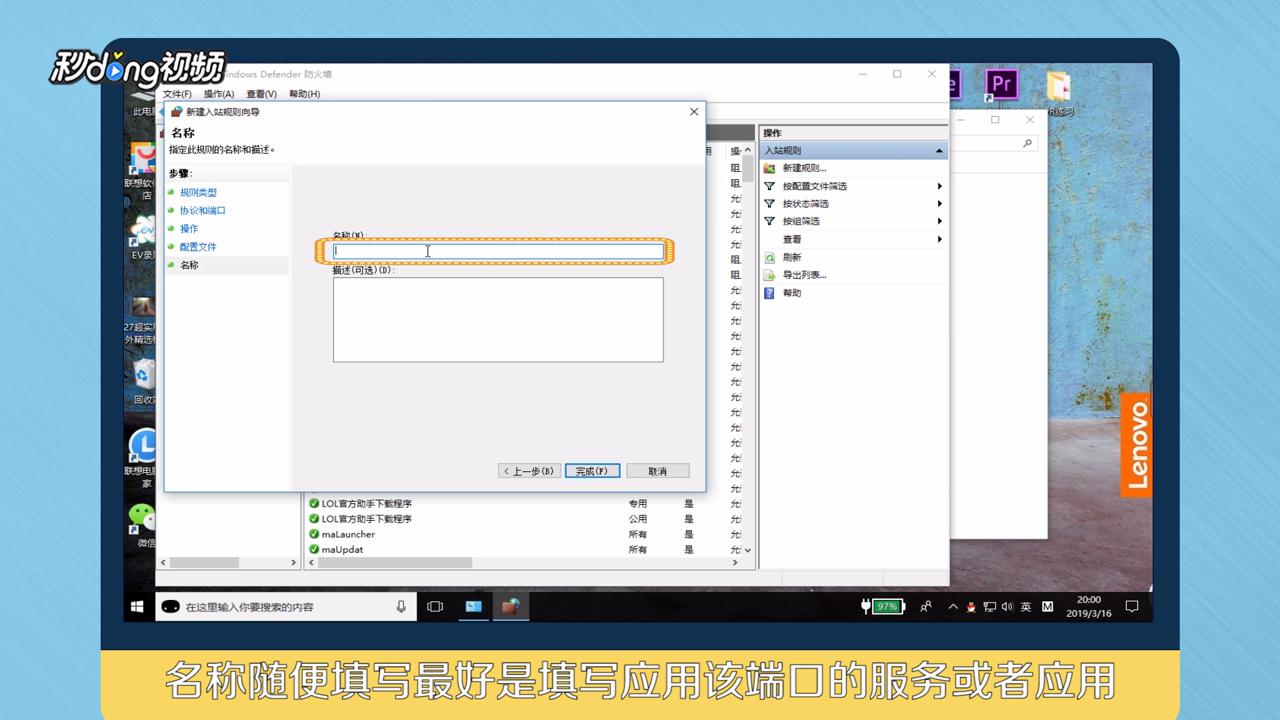1280x720 pixels.
Task: Collapse the 入站规则 actions section
Action: (939, 151)
